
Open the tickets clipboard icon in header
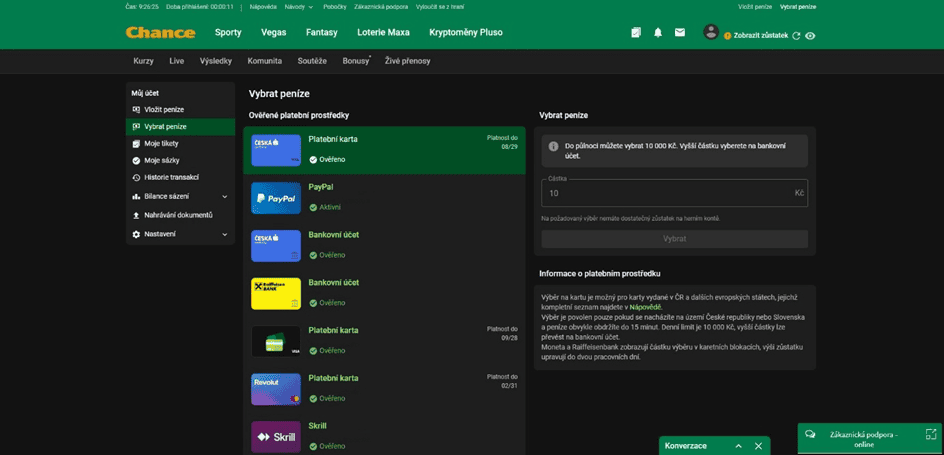[636, 32]
